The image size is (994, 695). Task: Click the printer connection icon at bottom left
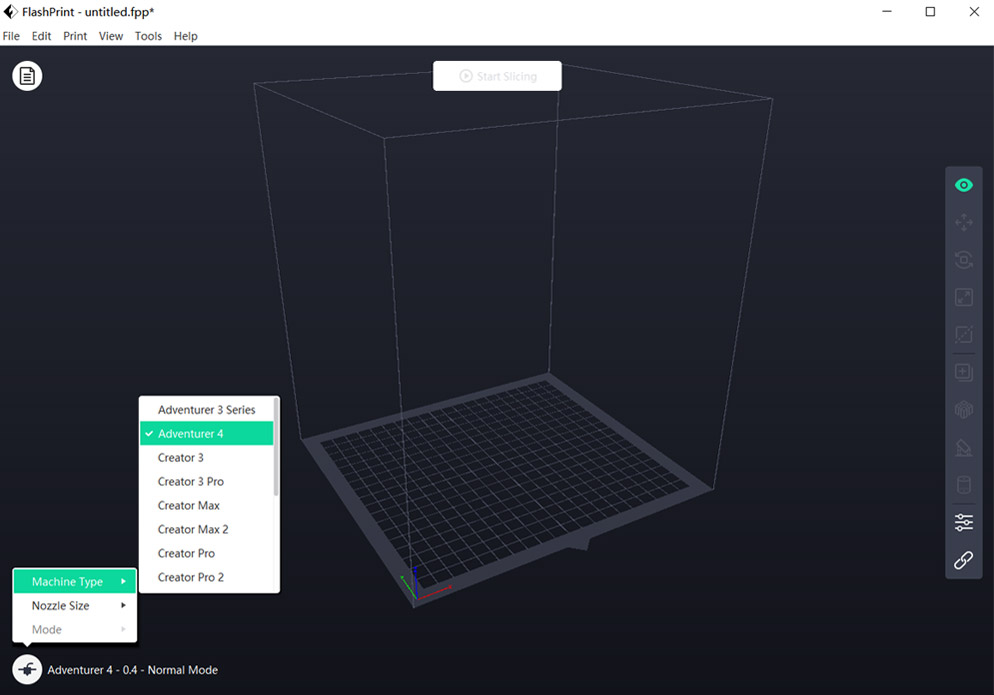pyautogui.click(x=27, y=669)
